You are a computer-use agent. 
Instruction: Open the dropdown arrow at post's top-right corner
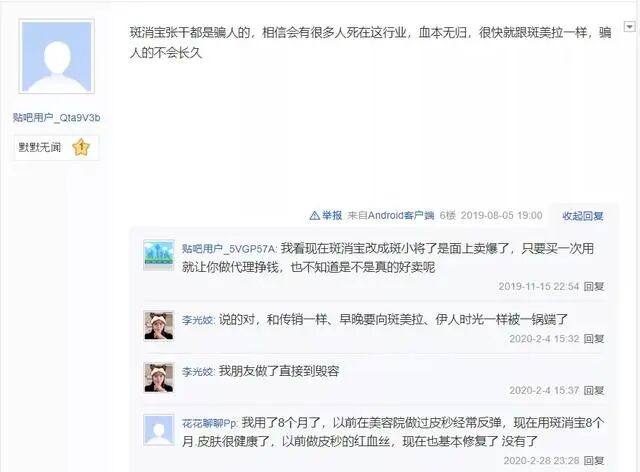point(629,27)
